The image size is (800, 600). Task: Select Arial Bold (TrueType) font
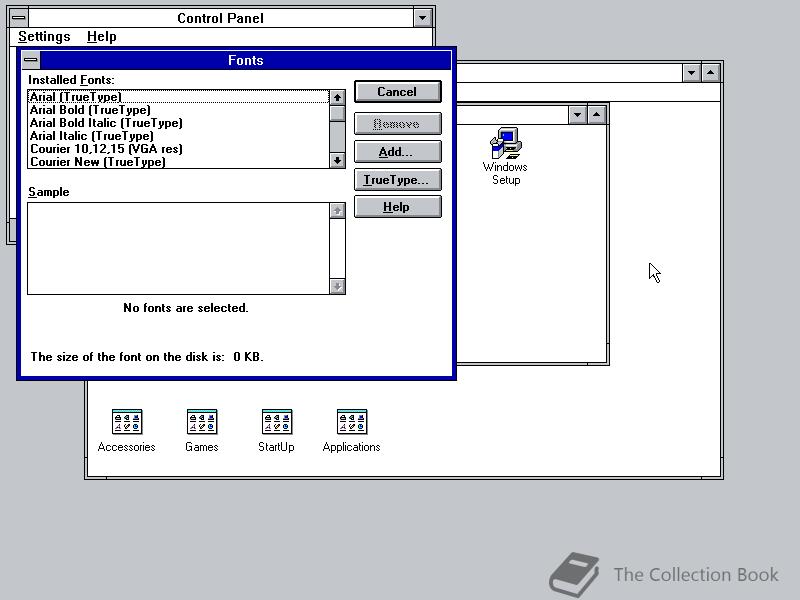point(179,110)
